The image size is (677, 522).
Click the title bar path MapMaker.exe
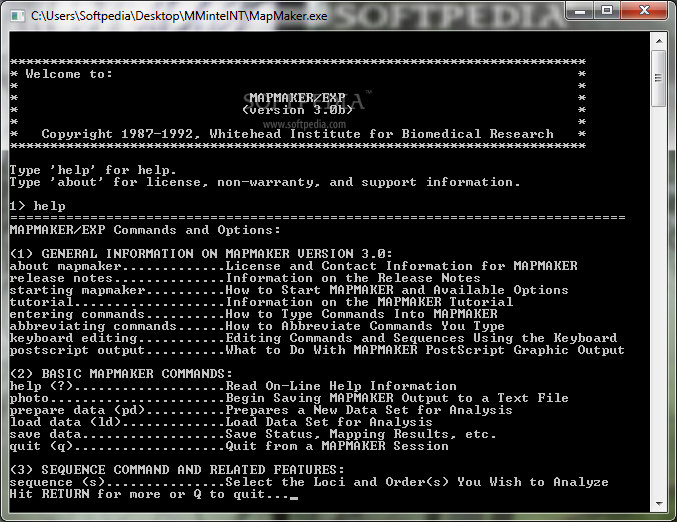[180, 16]
